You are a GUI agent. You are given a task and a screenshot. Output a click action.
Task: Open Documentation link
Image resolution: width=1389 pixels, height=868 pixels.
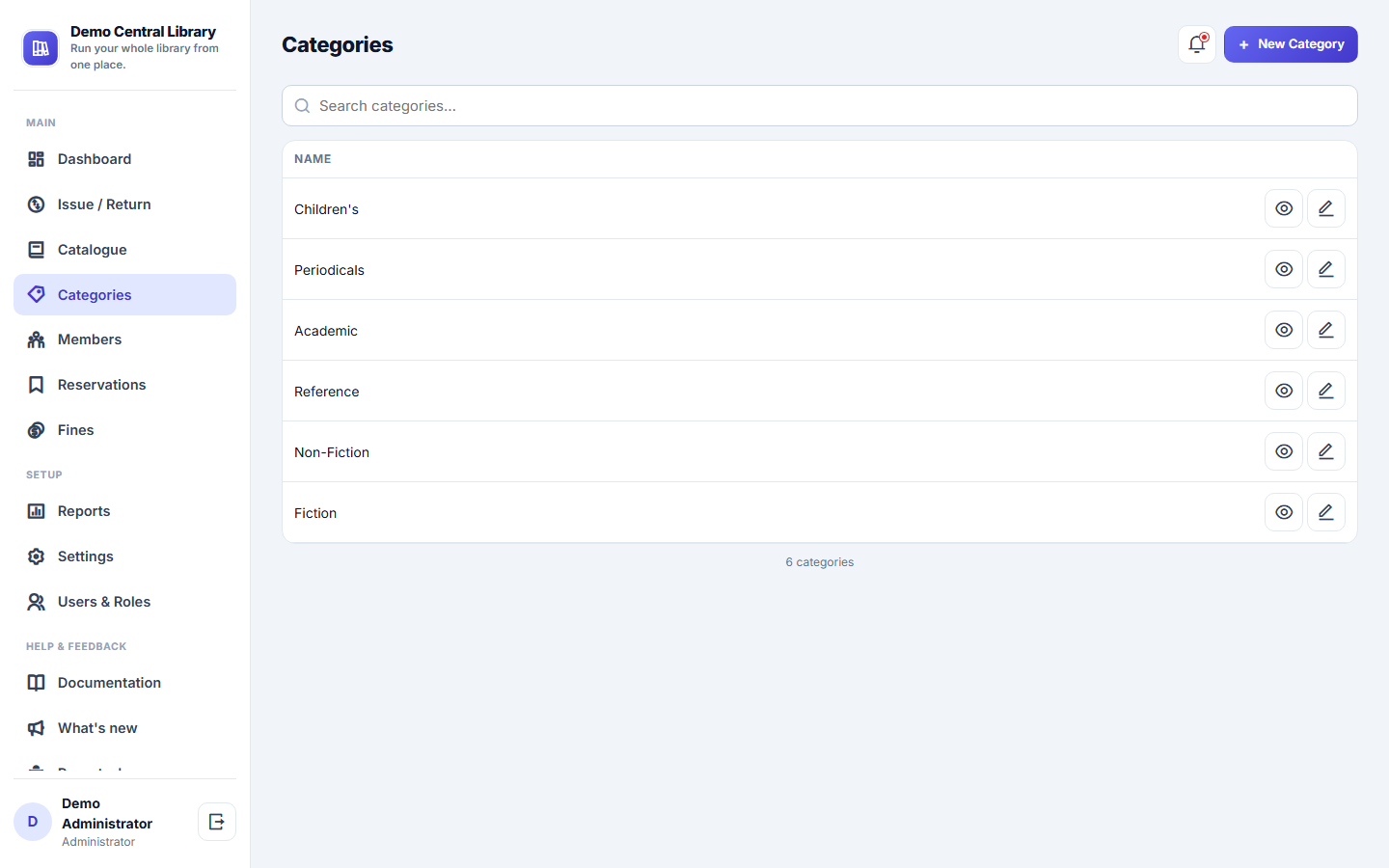click(x=124, y=683)
